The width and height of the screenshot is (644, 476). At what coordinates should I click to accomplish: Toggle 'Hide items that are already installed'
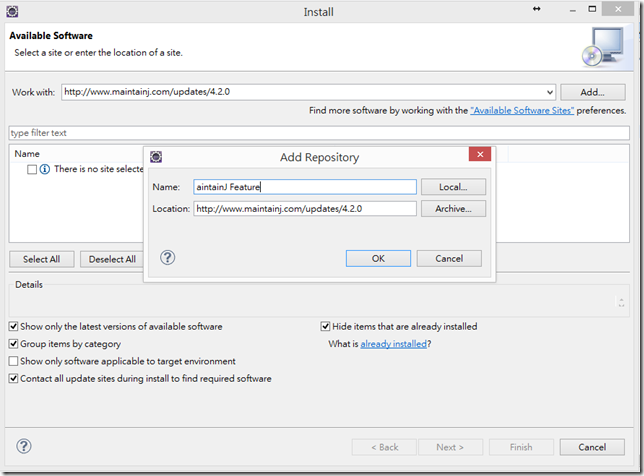coord(325,327)
